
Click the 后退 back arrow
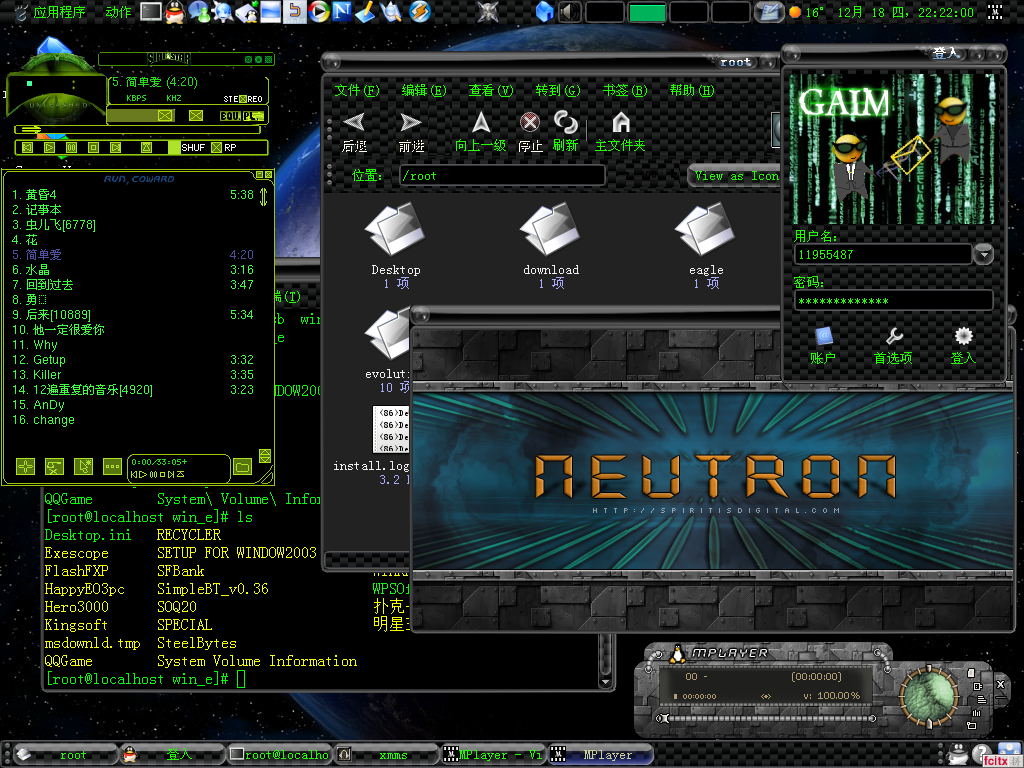(355, 131)
